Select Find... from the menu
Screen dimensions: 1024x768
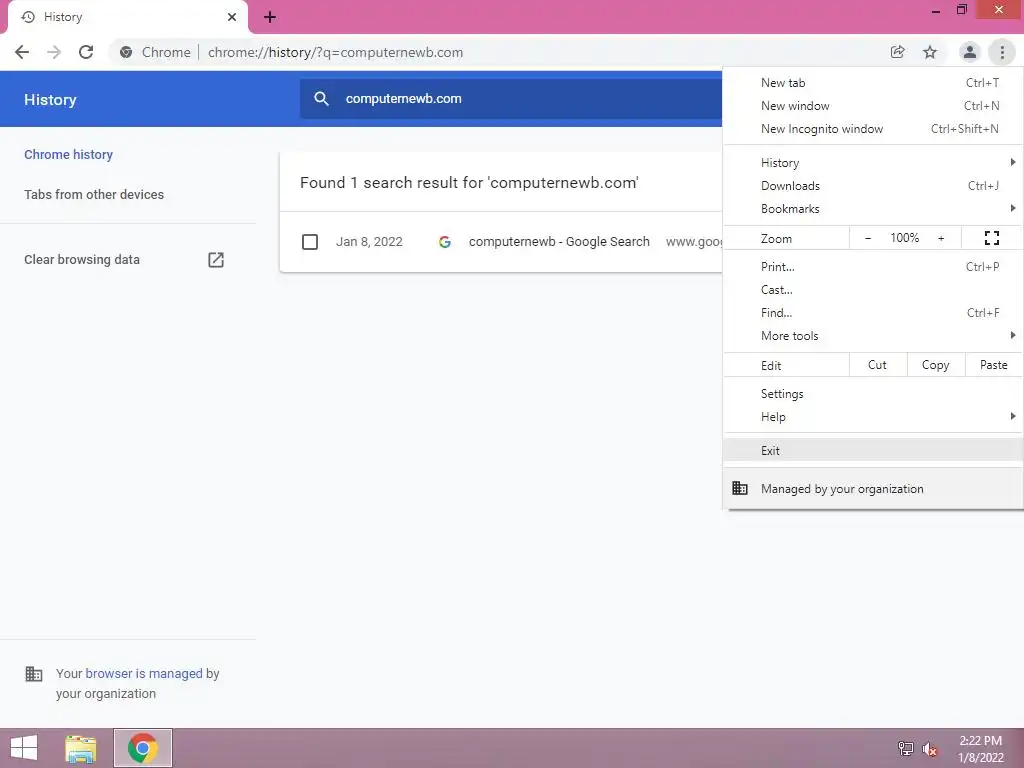click(873, 313)
